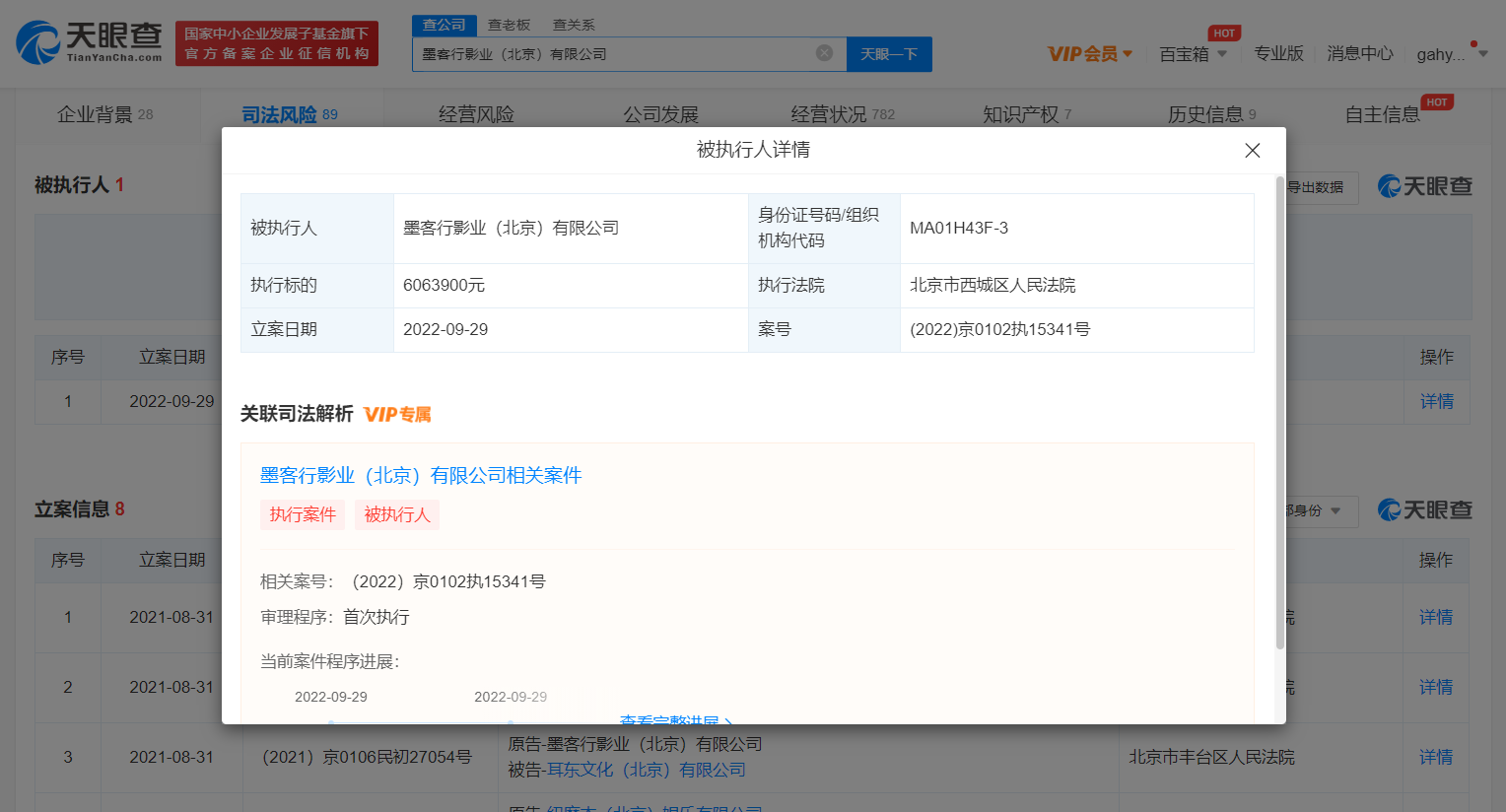Click the TianYanCha logo in header
The height and width of the screenshot is (812, 1506).
pyautogui.click(x=90, y=42)
